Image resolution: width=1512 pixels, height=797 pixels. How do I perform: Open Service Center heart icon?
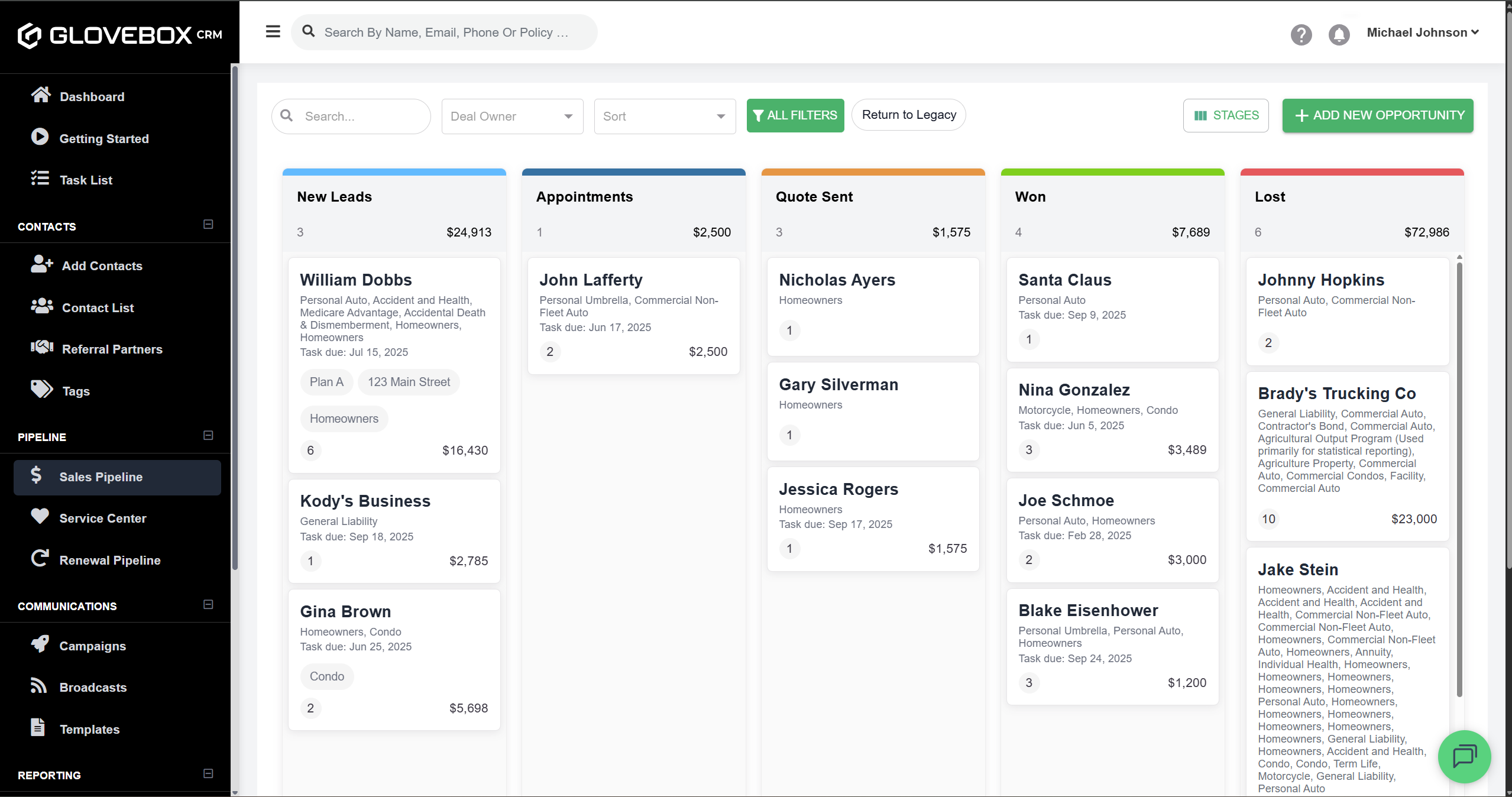[x=40, y=516]
